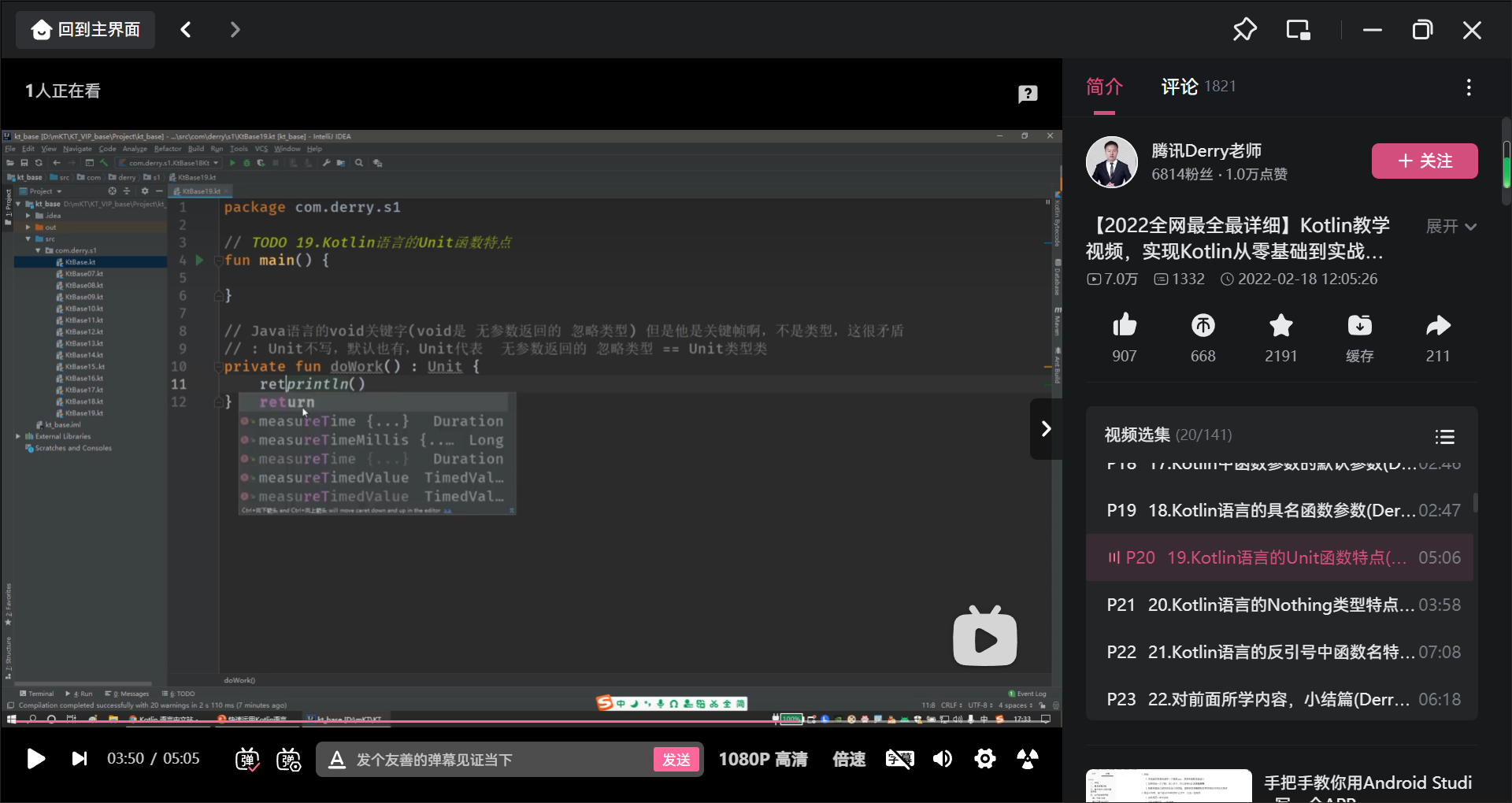Open the 评论 tab
Image resolution: width=1512 pixels, height=803 pixels.
(x=1180, y=87)
